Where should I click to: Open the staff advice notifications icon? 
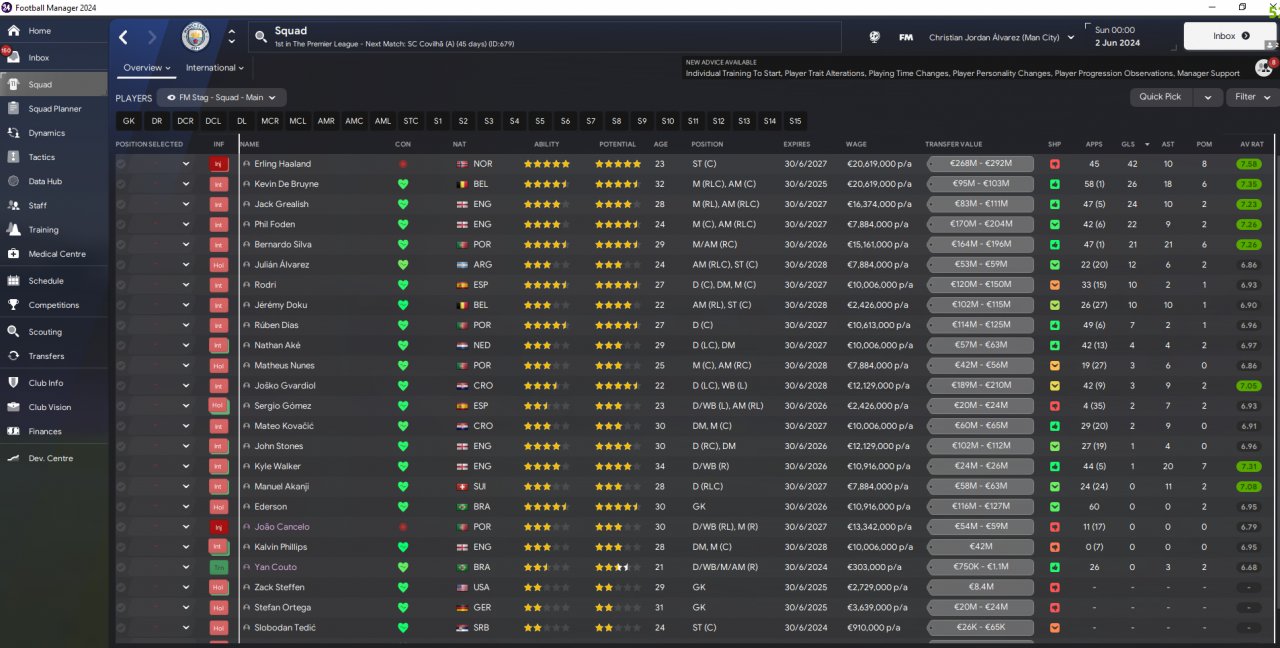click(1264, 68)
